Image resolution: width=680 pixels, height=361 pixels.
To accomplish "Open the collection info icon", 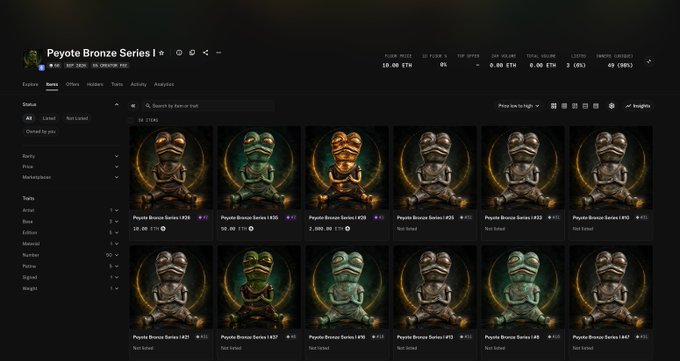I will [x=179, y=53].
